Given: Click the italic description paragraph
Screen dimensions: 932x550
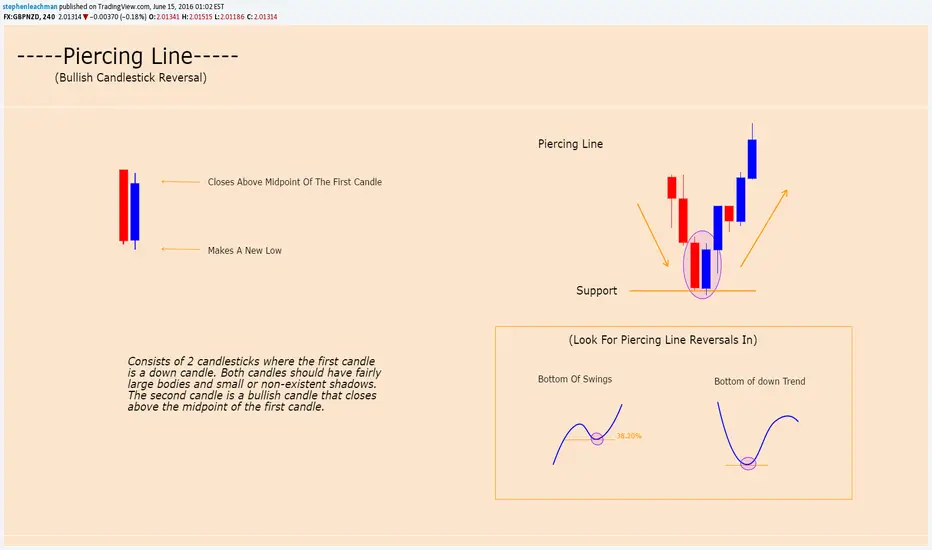Looking at the screenshot, I should click(254, 384).
